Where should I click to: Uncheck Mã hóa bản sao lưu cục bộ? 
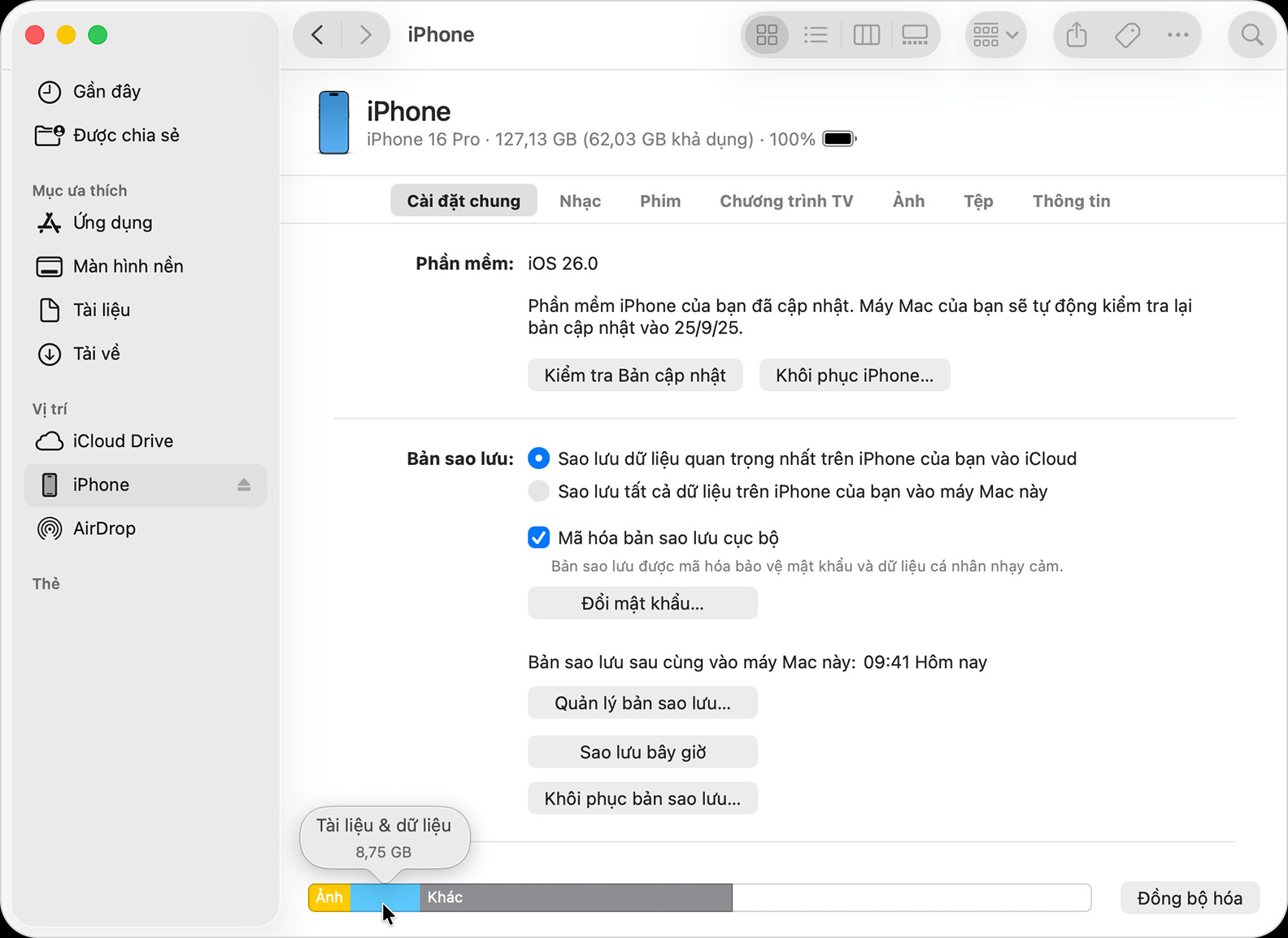click(x=538, y=537)
